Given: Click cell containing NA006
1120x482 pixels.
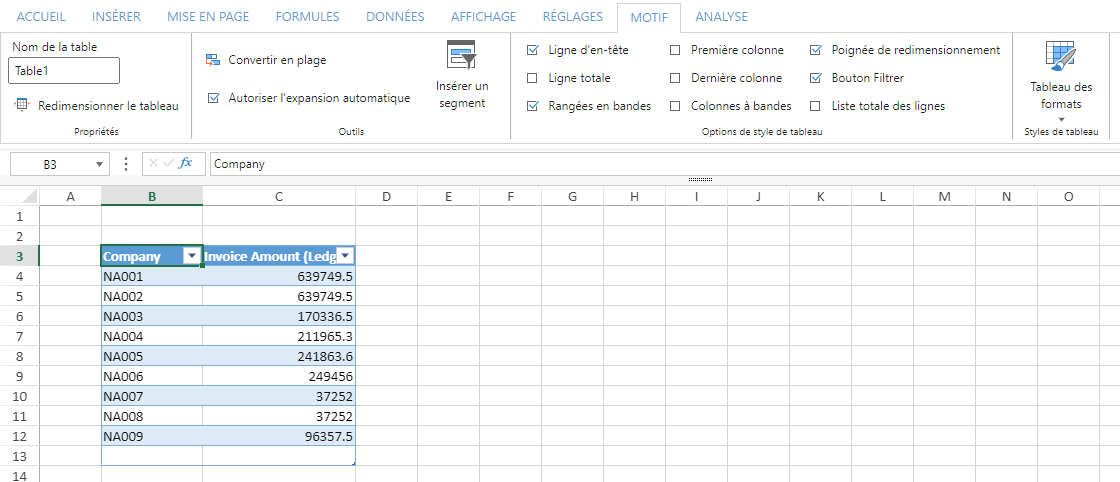Looking at the screenshot, I should 151,376.
